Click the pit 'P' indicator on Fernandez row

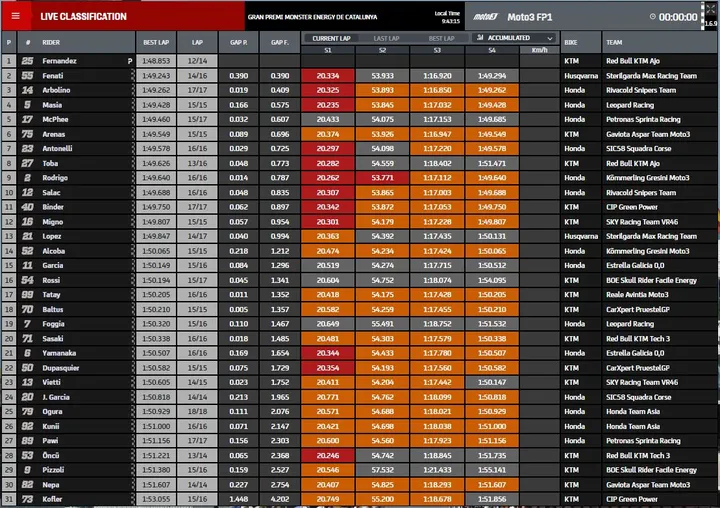[x=130, y=61]
